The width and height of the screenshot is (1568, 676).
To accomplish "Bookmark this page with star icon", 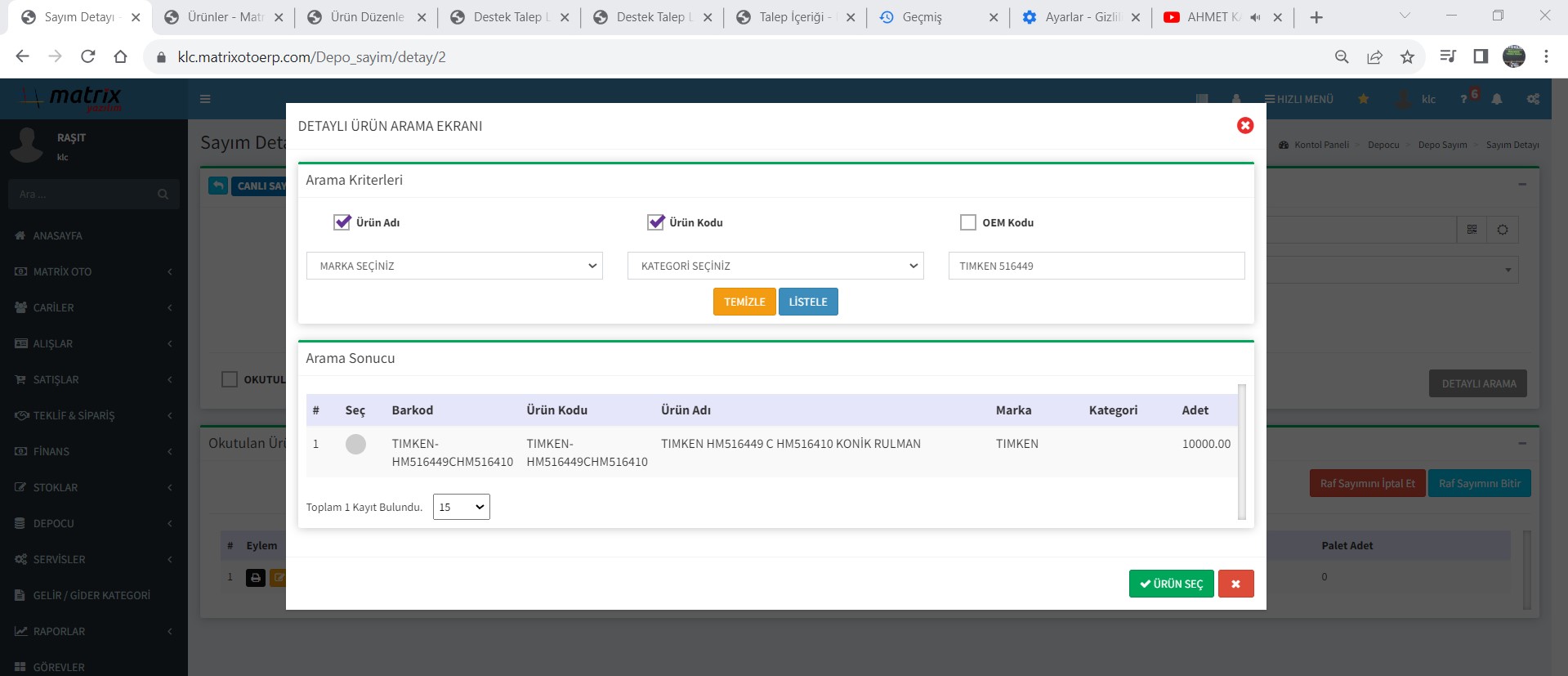I will pyautogui.click(x=1407, y=56).
